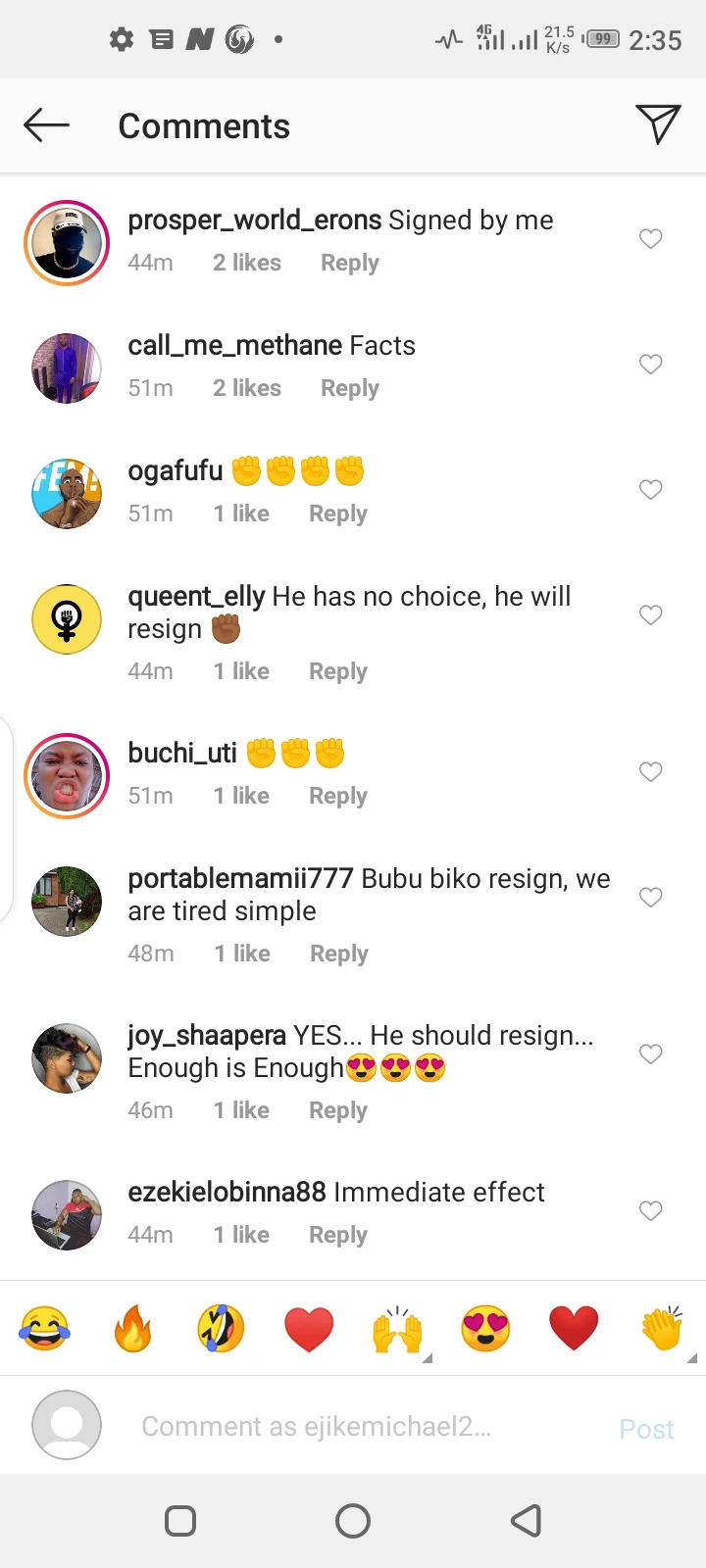Insert the clapping hands emoji
Viewport: 706px width, 1568px height.
click(x=662, y=1329)
